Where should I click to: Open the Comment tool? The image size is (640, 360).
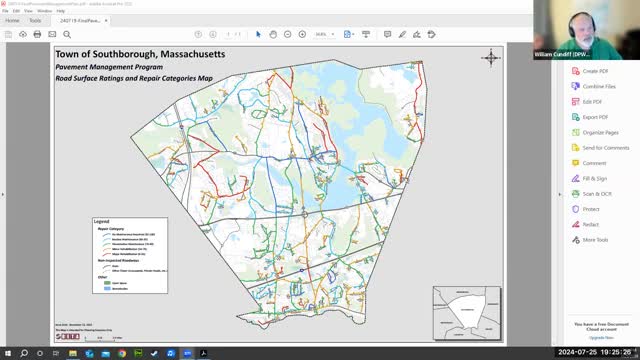589,163
